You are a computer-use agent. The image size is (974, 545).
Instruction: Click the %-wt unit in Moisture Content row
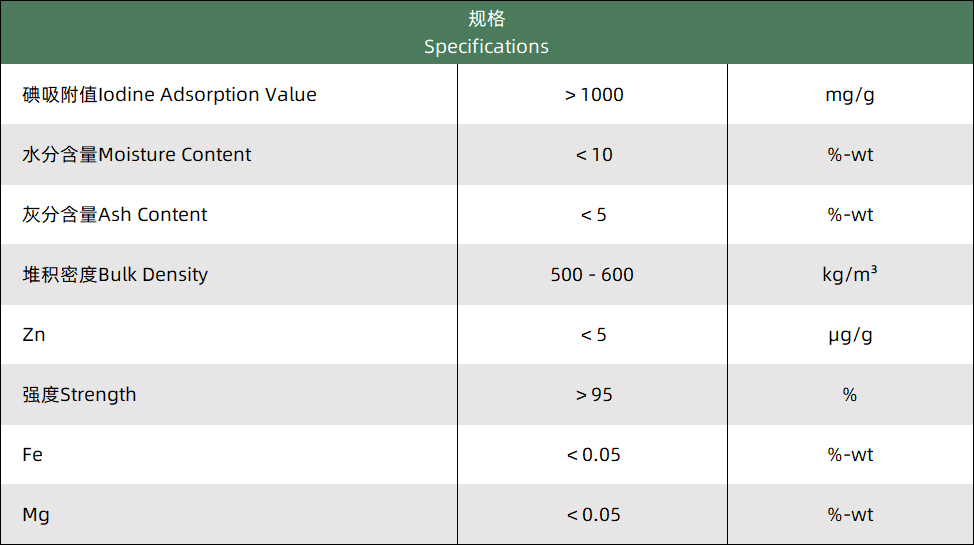click(x=850, y=155)
